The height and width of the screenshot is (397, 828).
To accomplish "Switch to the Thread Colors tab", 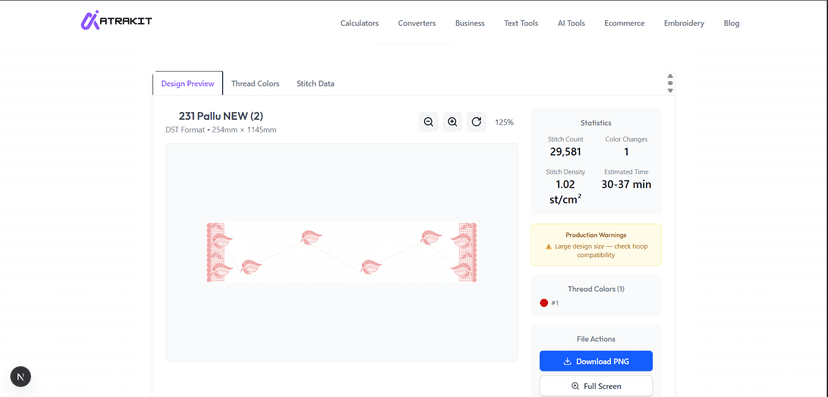I will [255, 83].
